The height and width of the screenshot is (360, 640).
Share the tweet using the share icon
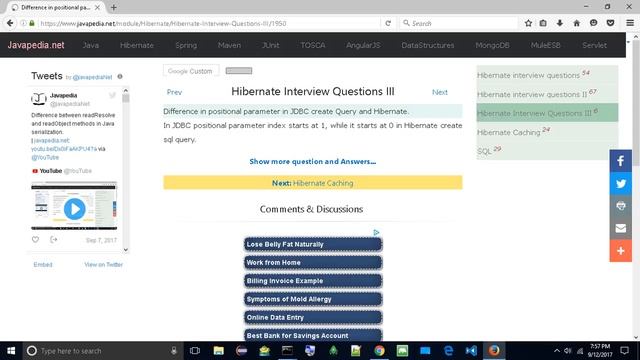coord(53,240)
